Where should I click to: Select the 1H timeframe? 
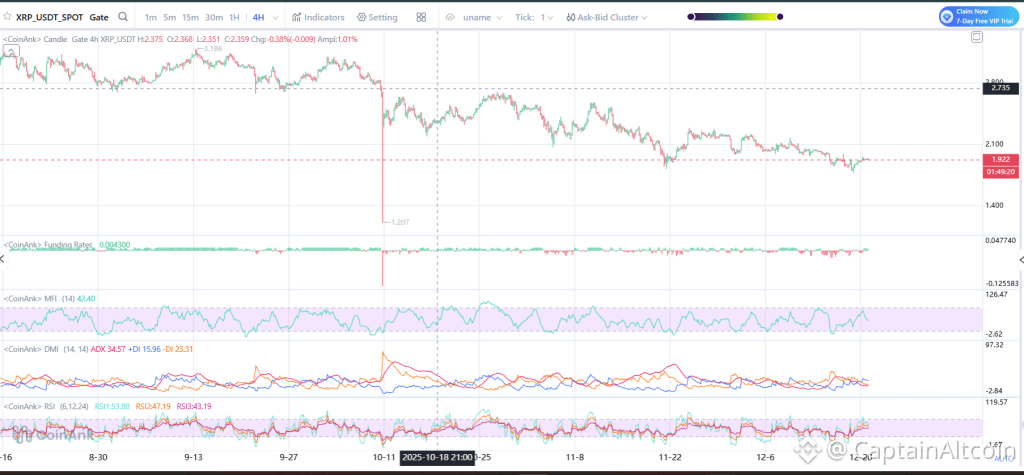click(234, 17)
